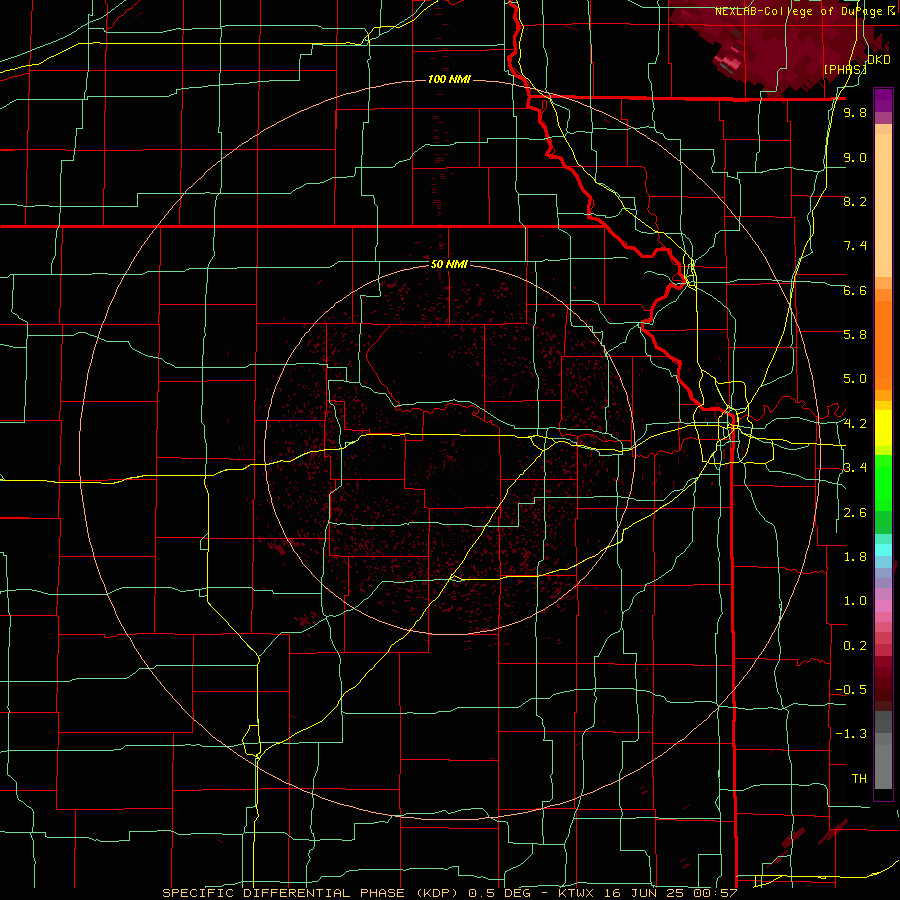Click the 16 JUN 25 date text
900x900 pixels.
(x=645, y=893)
